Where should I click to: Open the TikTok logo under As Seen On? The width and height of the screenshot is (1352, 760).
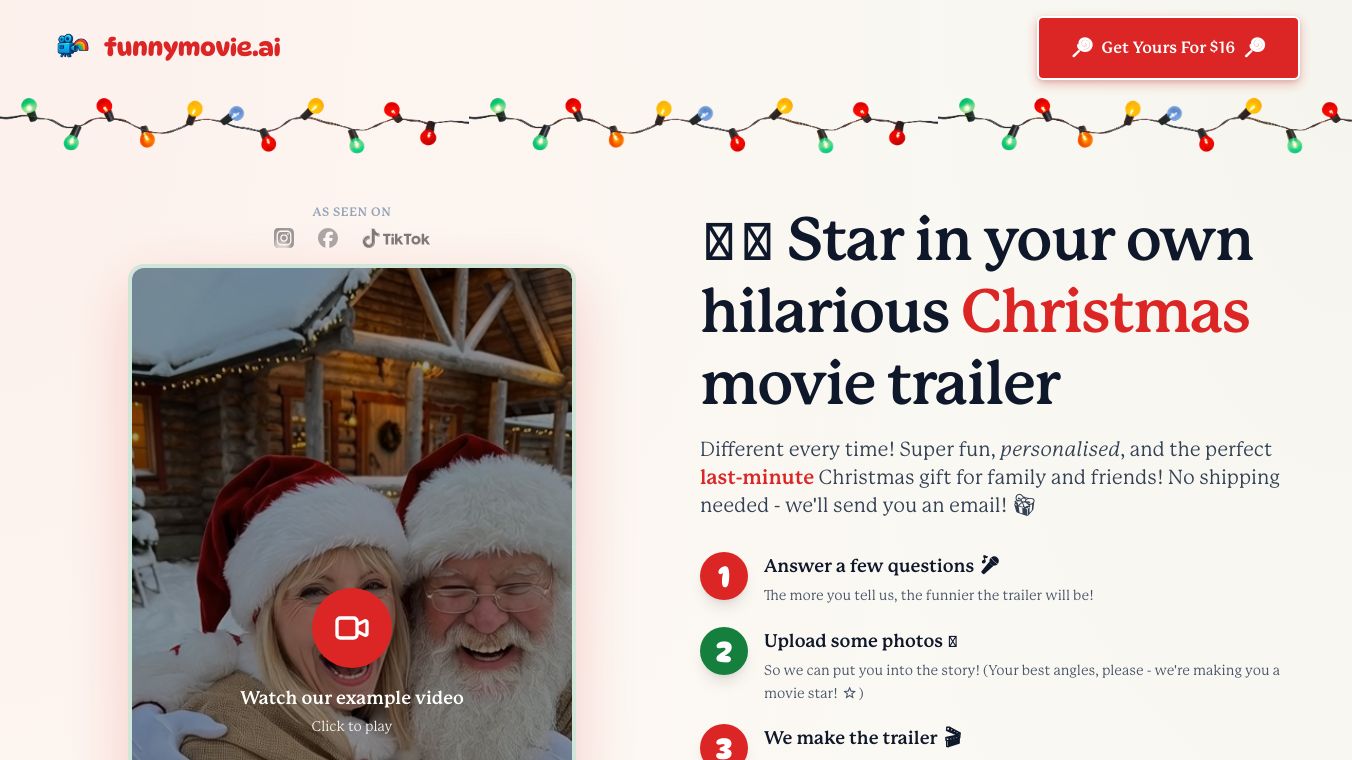tap(396, 238)
